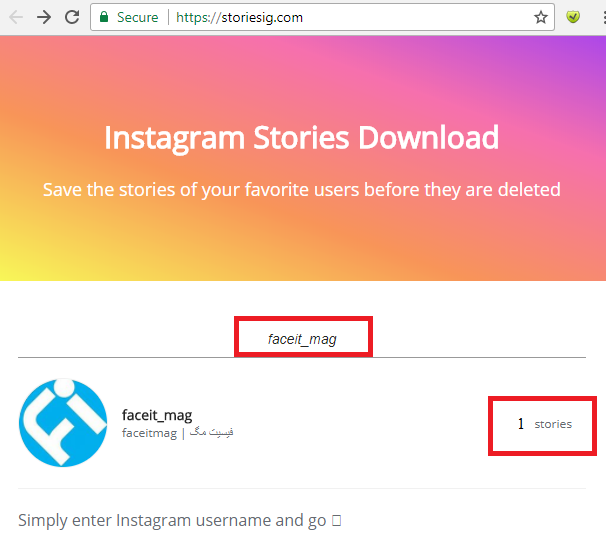This screenshot has width=606, height=550.
Task: Click the 'Save the stories of your favorite users' subtitle
Action: pos(301,190)
